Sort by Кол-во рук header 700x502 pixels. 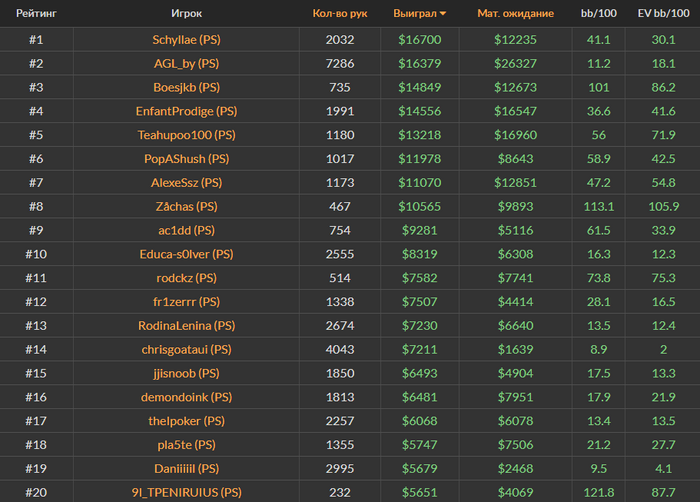(340, 14)
